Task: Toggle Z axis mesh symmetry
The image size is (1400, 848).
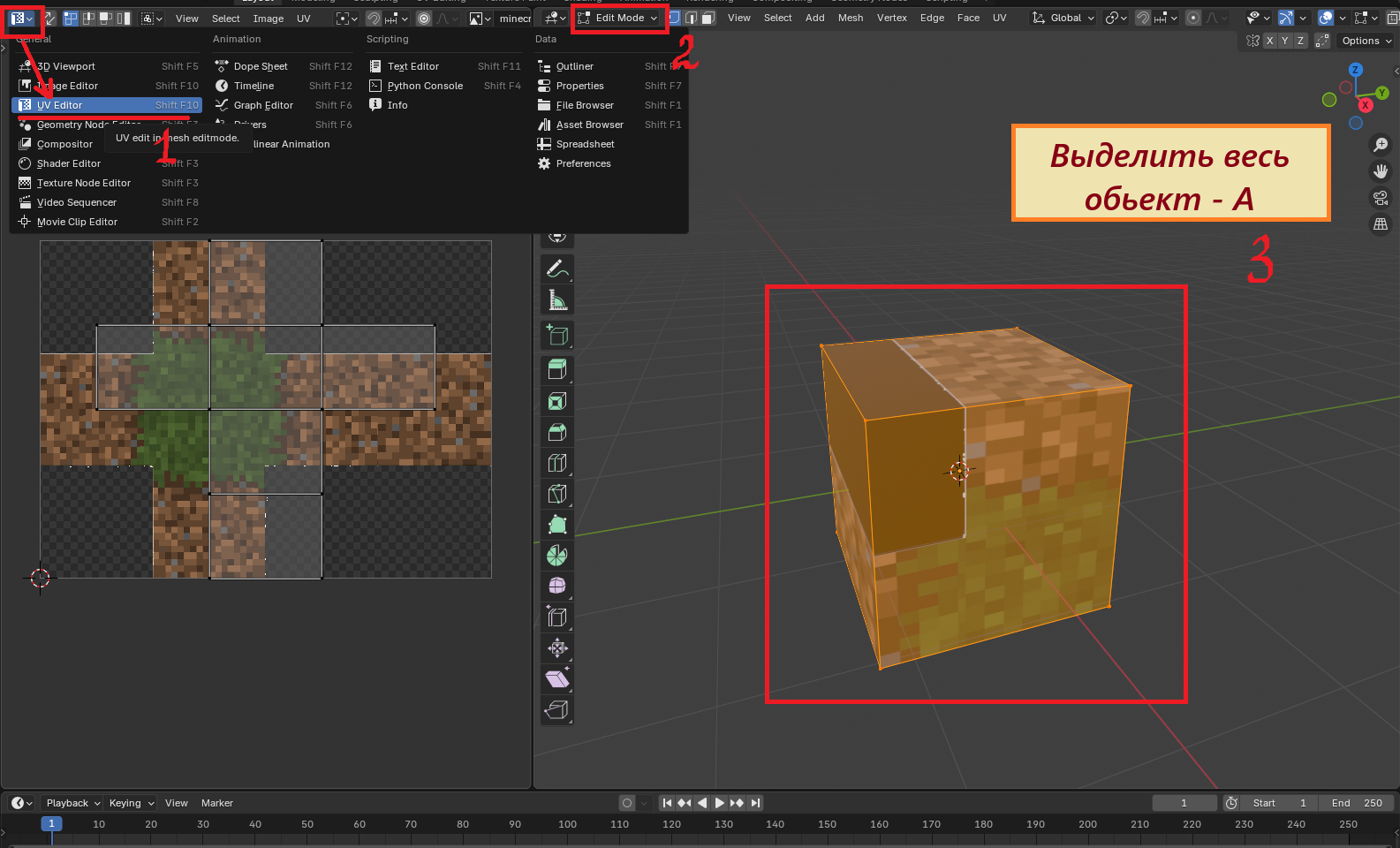Action: coord(1300,41)
